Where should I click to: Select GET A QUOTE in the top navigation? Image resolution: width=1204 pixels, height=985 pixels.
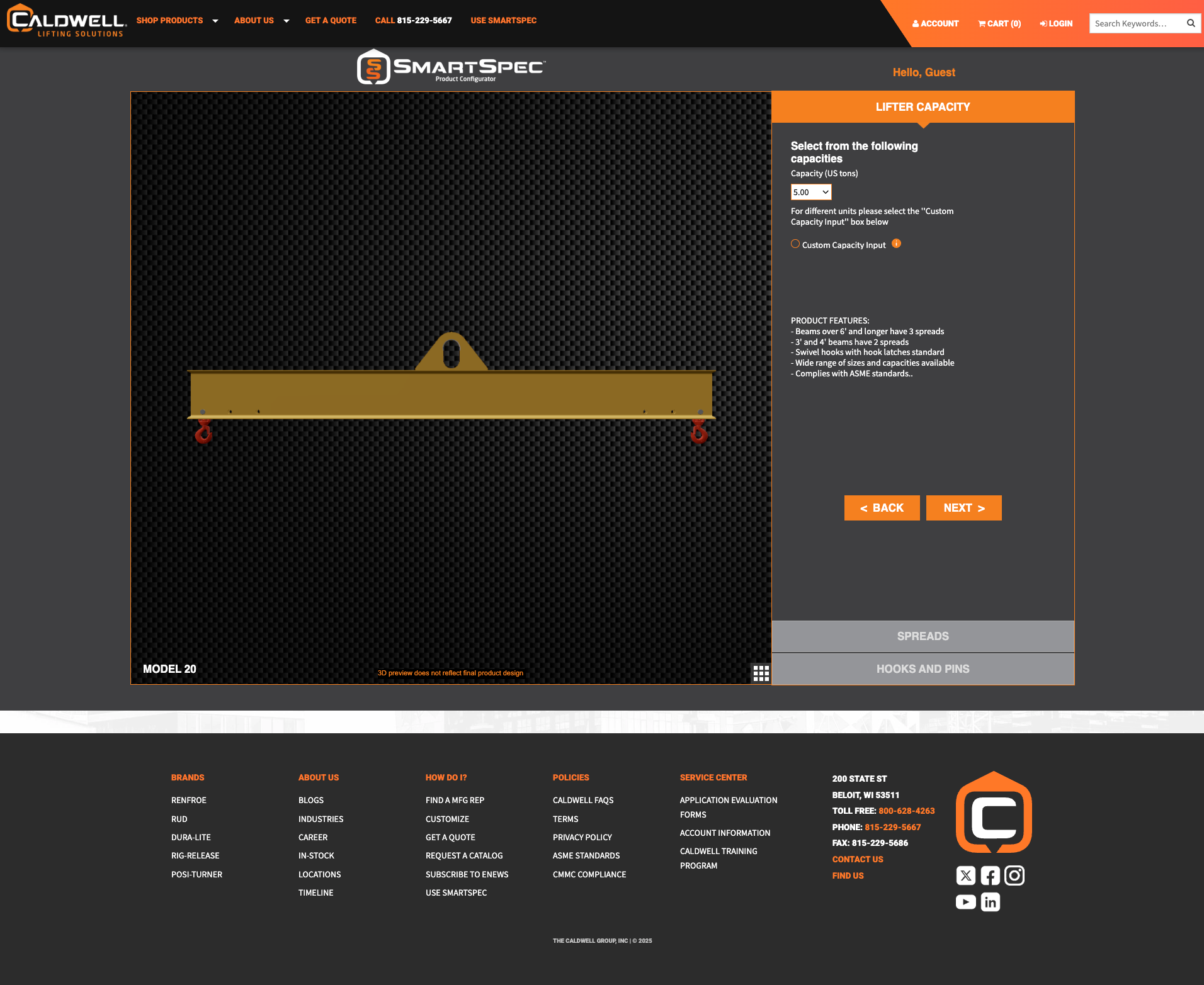331,20
